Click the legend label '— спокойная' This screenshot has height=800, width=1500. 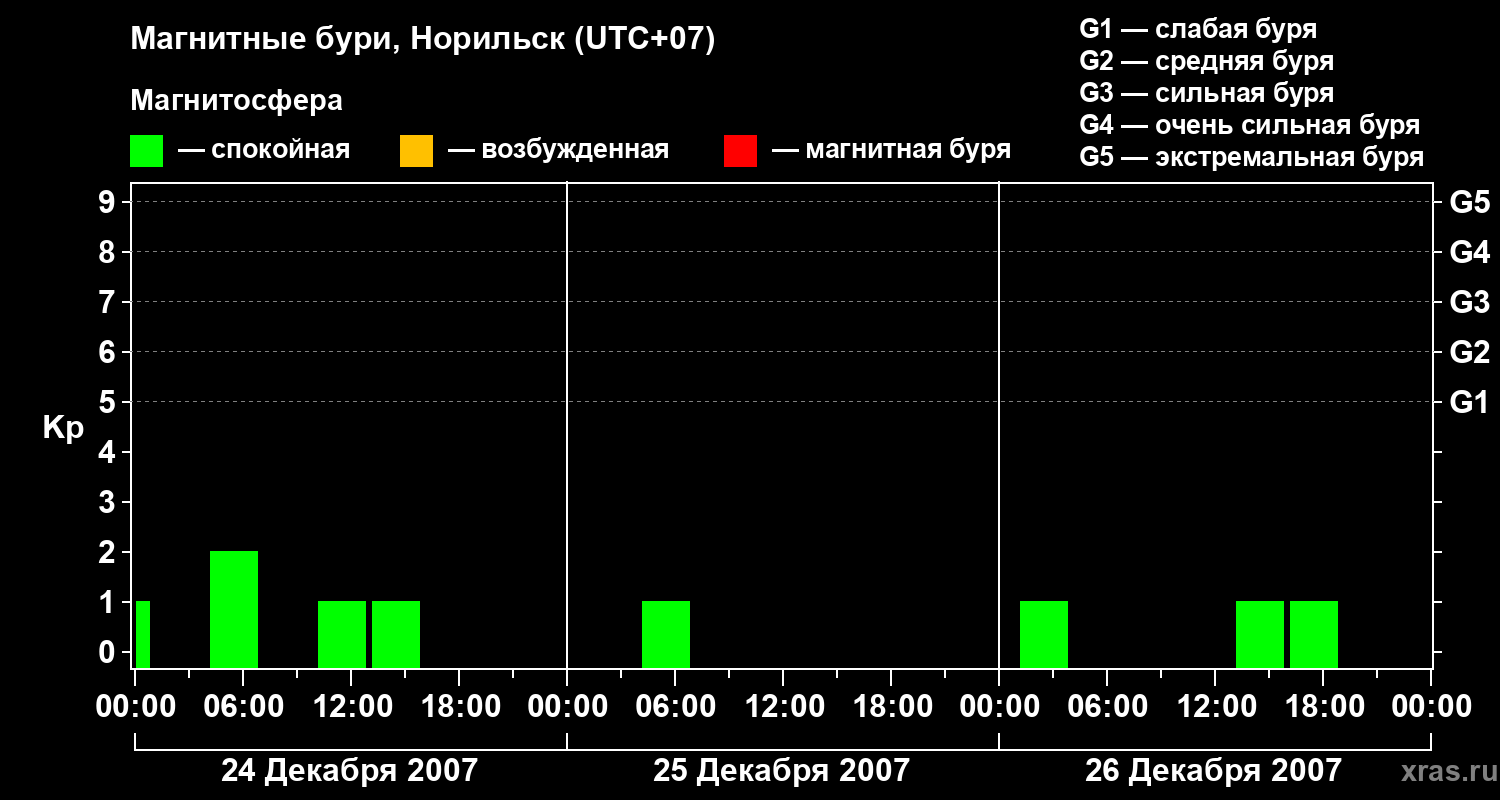(x=264, y=151)
